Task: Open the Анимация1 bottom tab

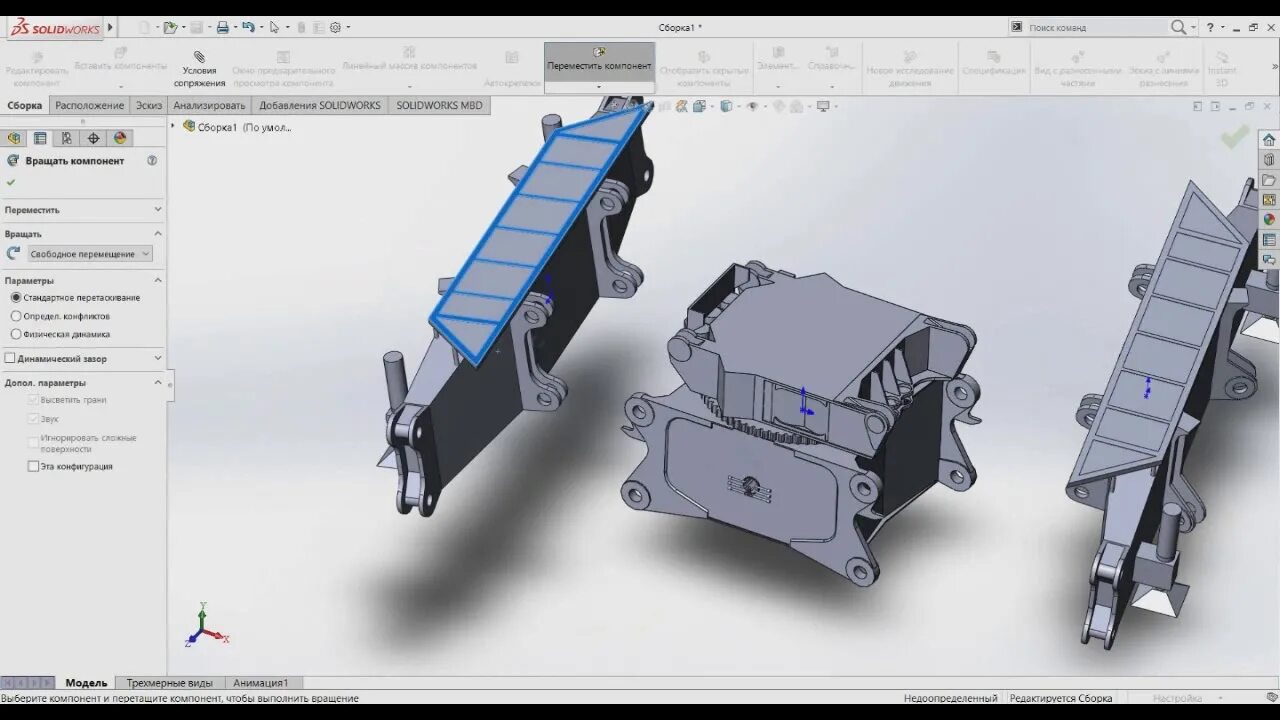Action: coord(260,683)
